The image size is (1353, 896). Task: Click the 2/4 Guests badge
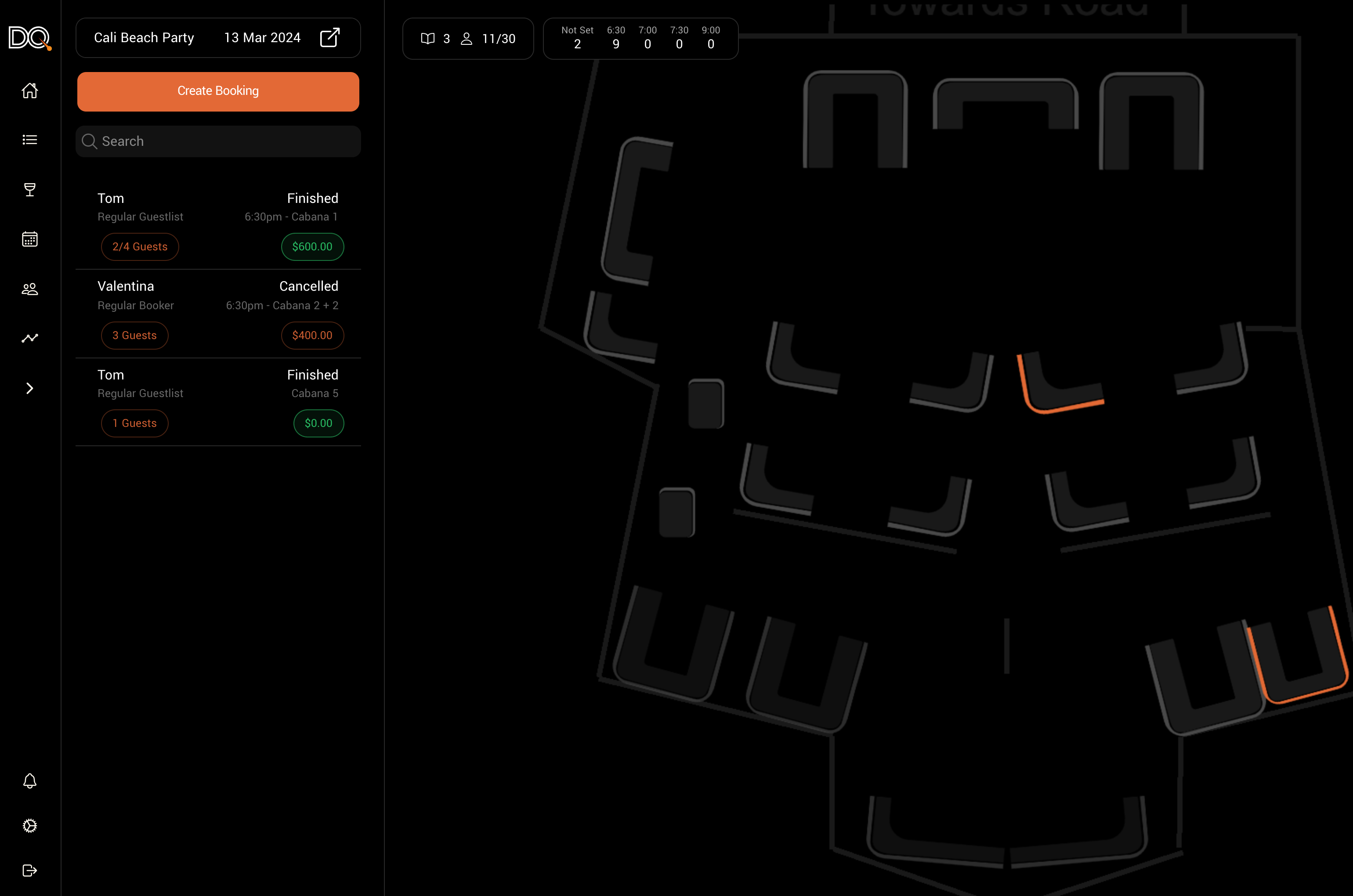coord(140,247)
